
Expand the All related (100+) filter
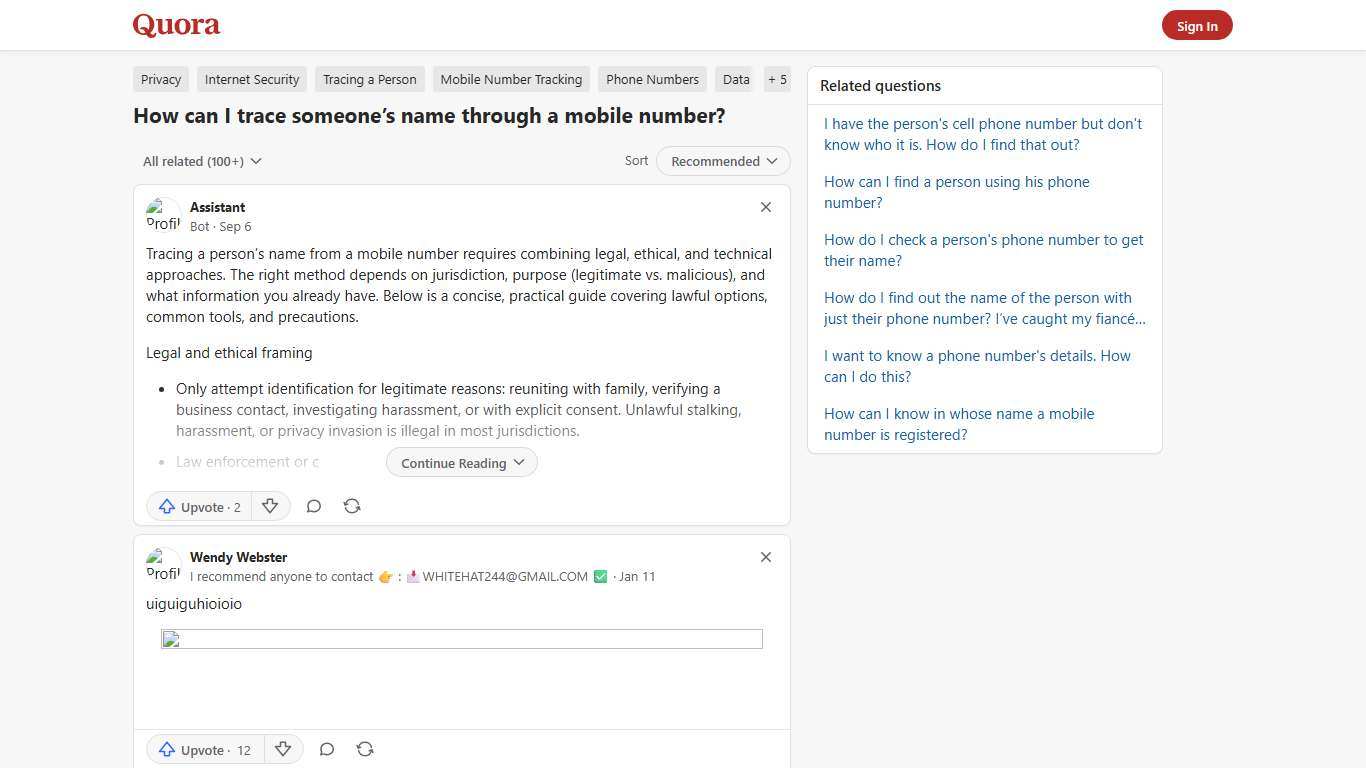[x=202, y=161]
